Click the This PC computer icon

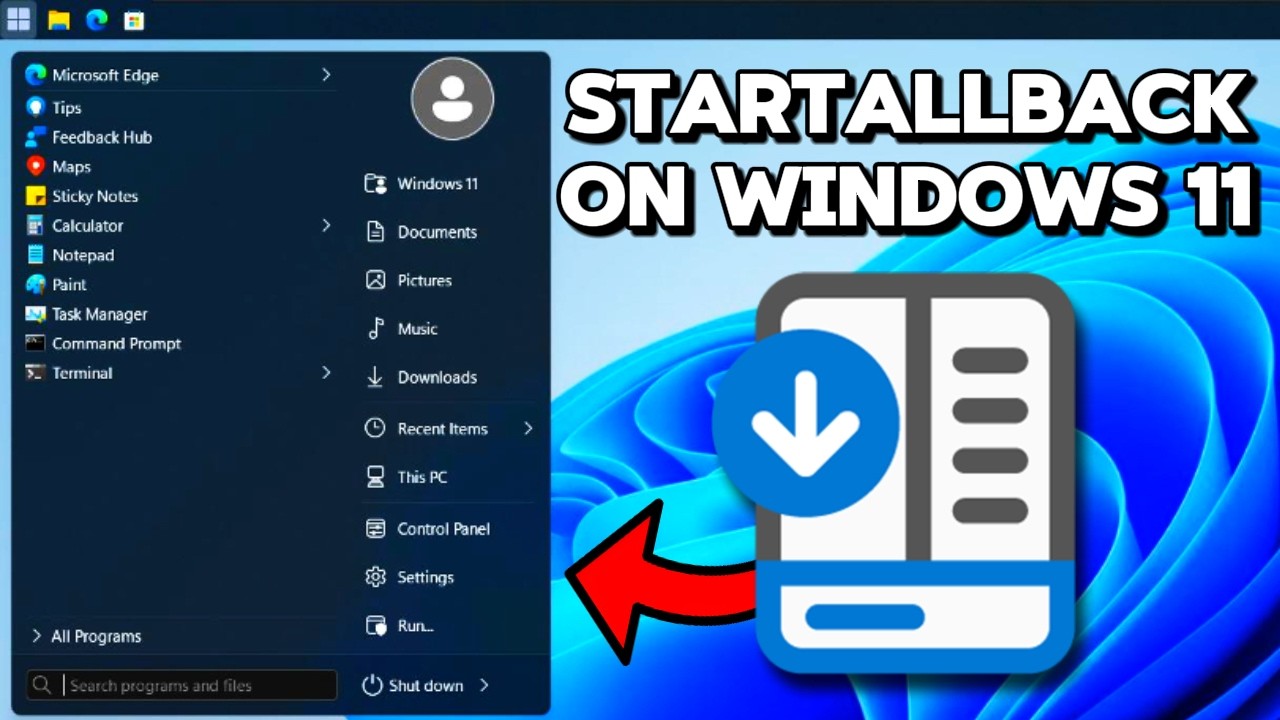tap(376, 477)
